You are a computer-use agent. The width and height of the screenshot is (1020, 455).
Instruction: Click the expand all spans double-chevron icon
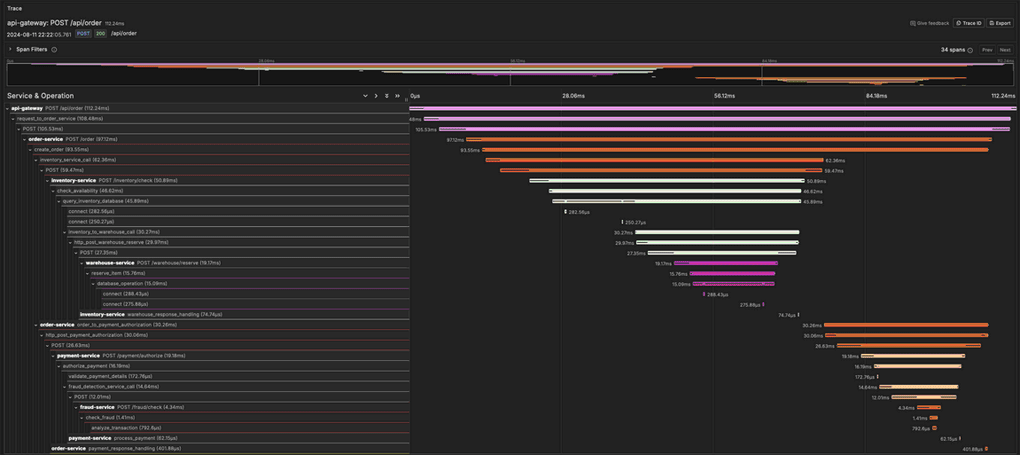click(387, 96)
